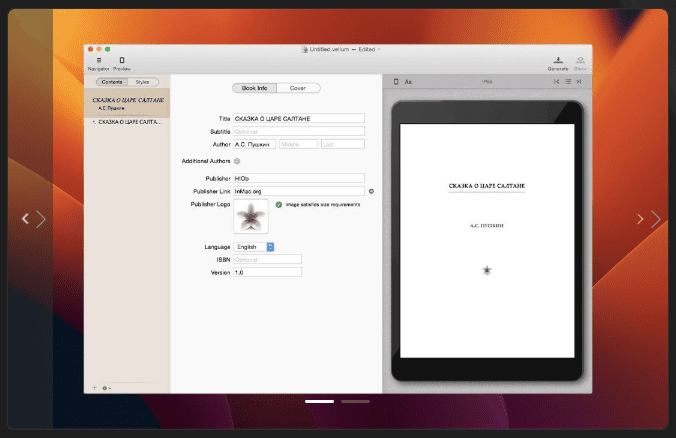Click the Author first name field
This screenshot has width=676, height=438.
(254, 144)
